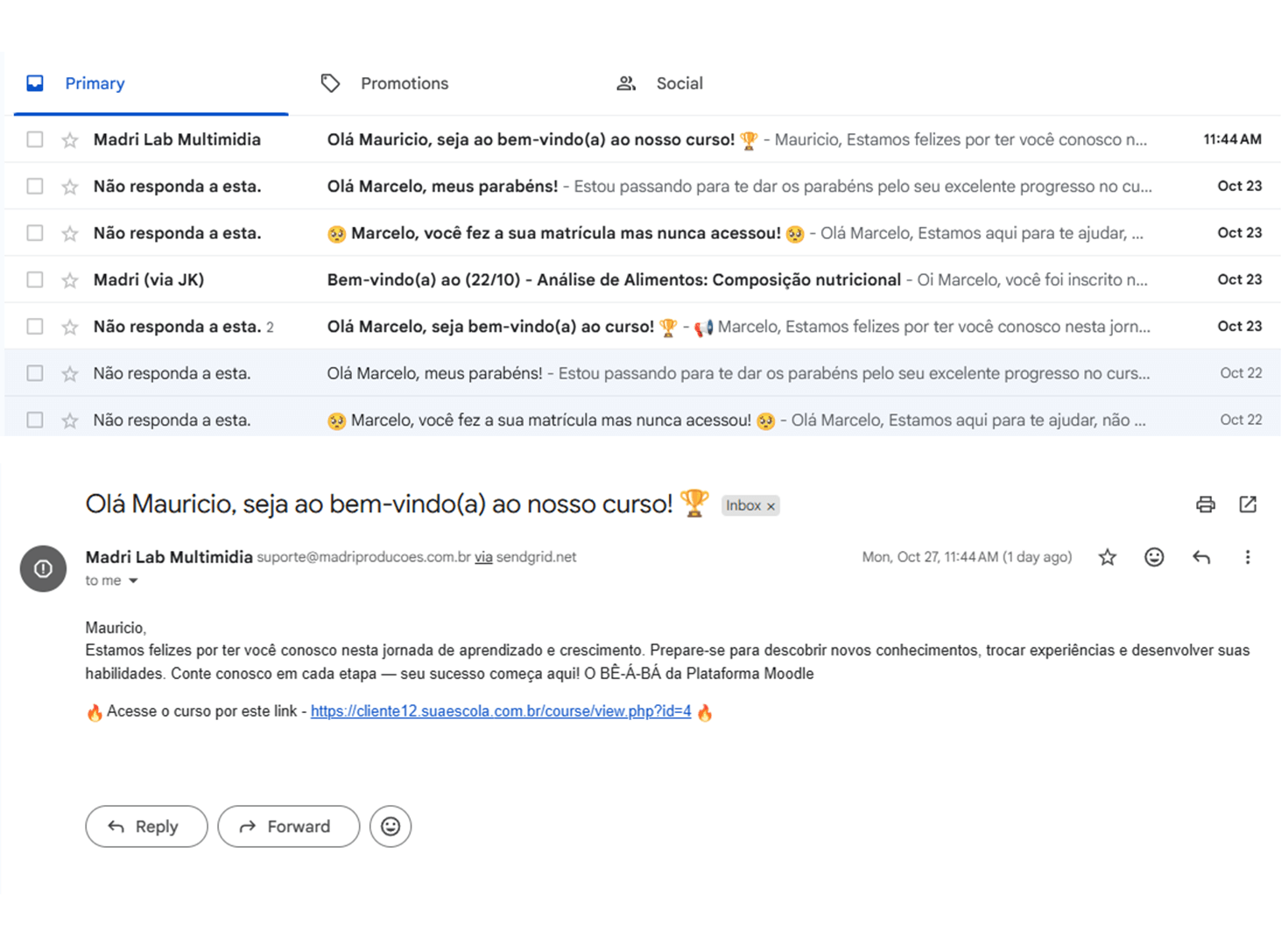Tick checkbox for last Oct 22 email
Viewport: 1288px width, 946px height.
[x=35, y=420]
